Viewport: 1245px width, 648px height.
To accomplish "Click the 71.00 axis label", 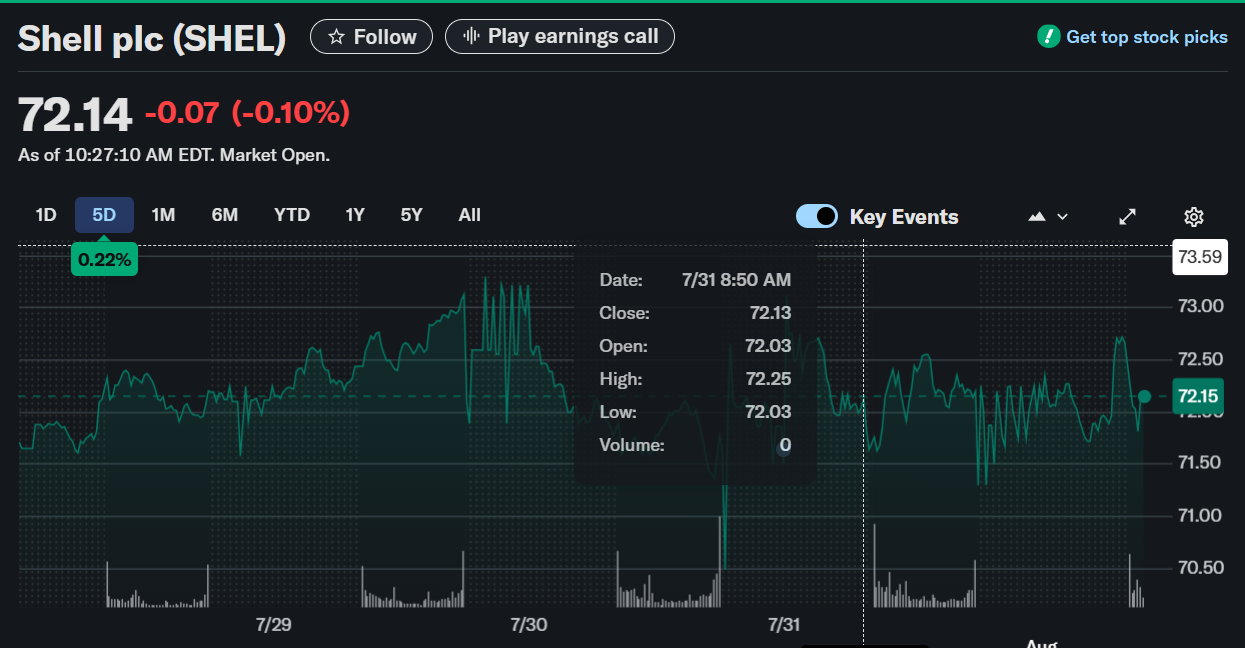I will 1199,516.
